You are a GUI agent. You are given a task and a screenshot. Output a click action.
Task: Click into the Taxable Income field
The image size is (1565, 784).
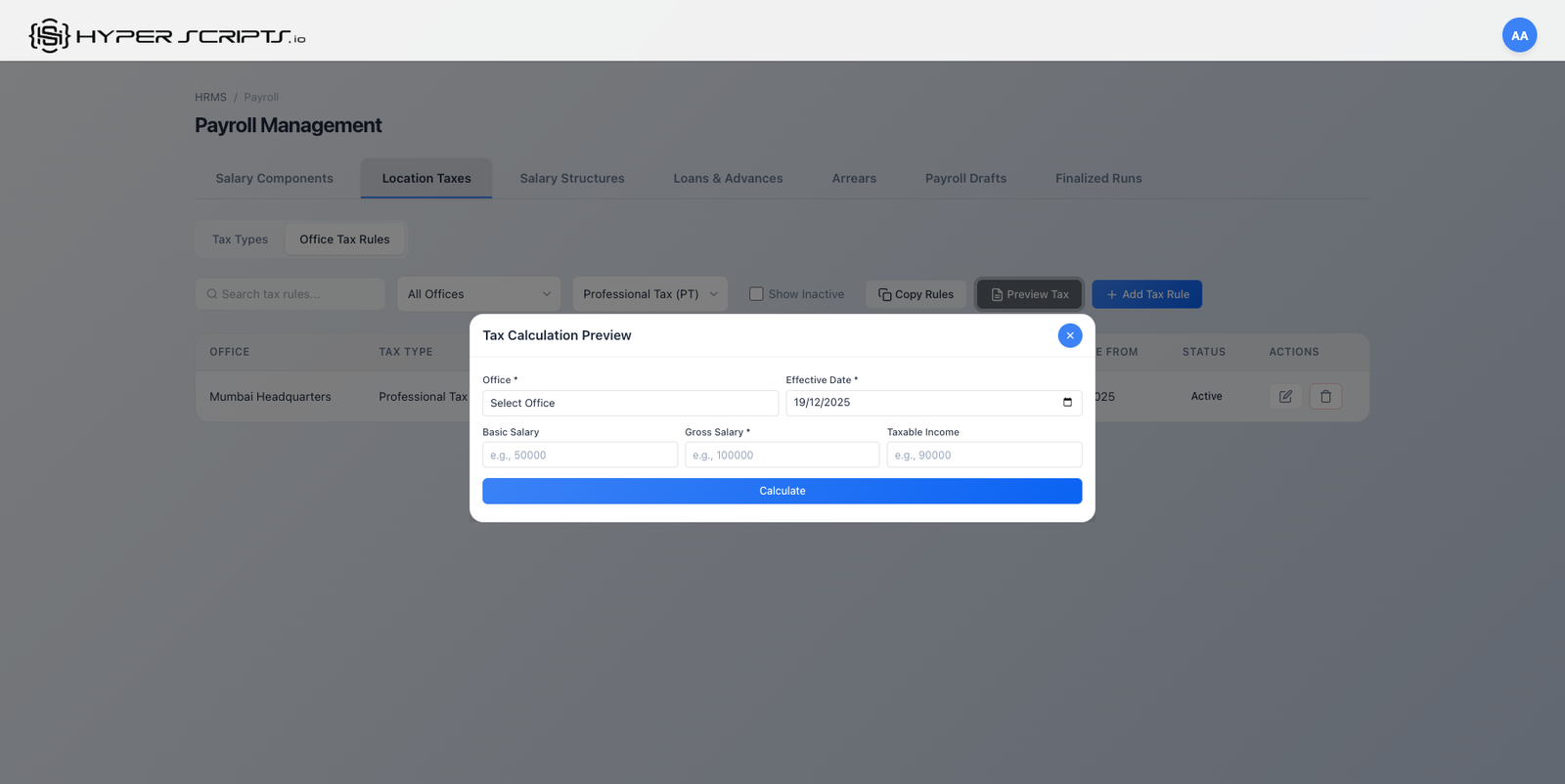(983, 456)
